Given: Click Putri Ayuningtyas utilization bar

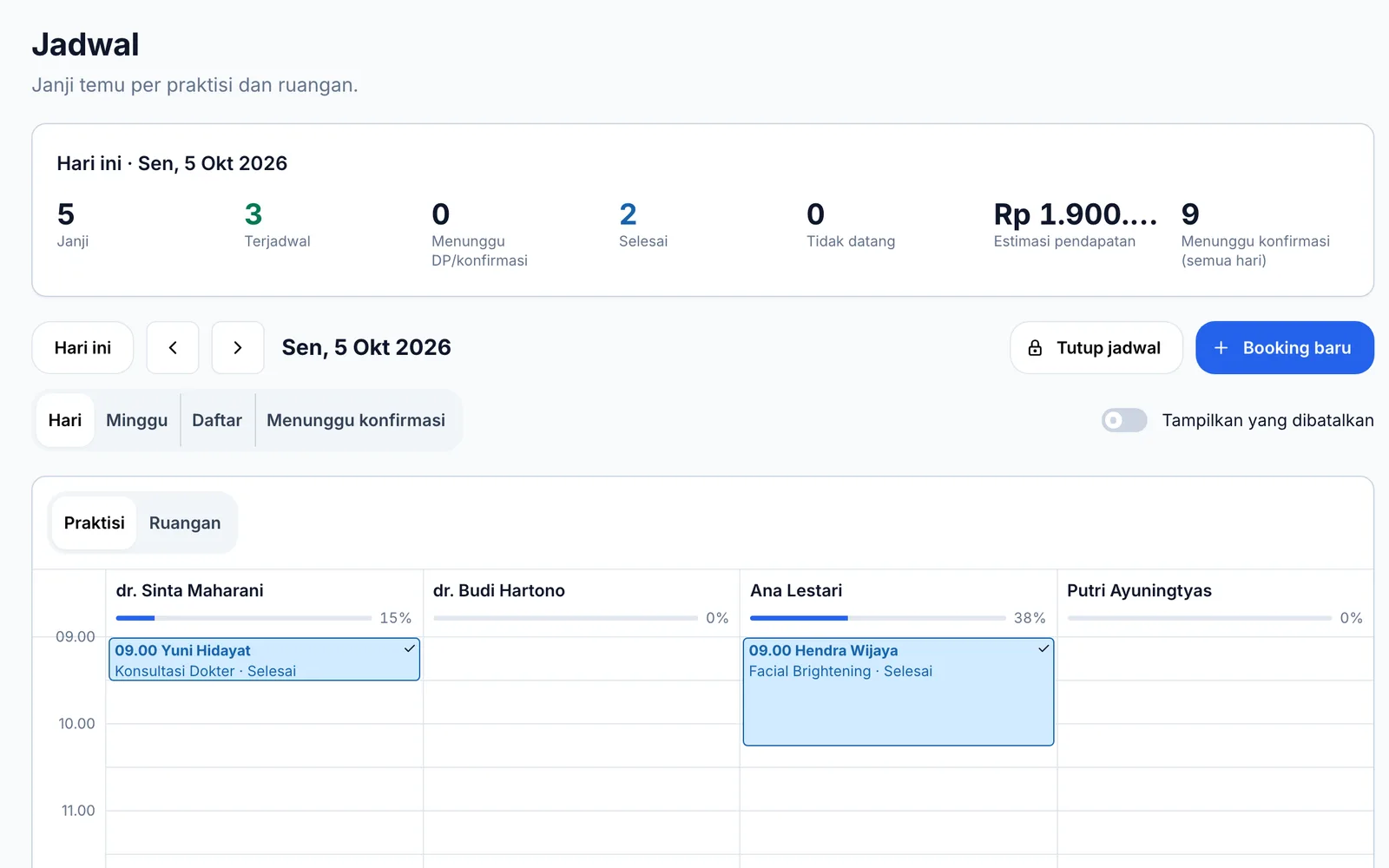Looking at the screenshot, I should pyautogui.click(x=1200, y=618).
